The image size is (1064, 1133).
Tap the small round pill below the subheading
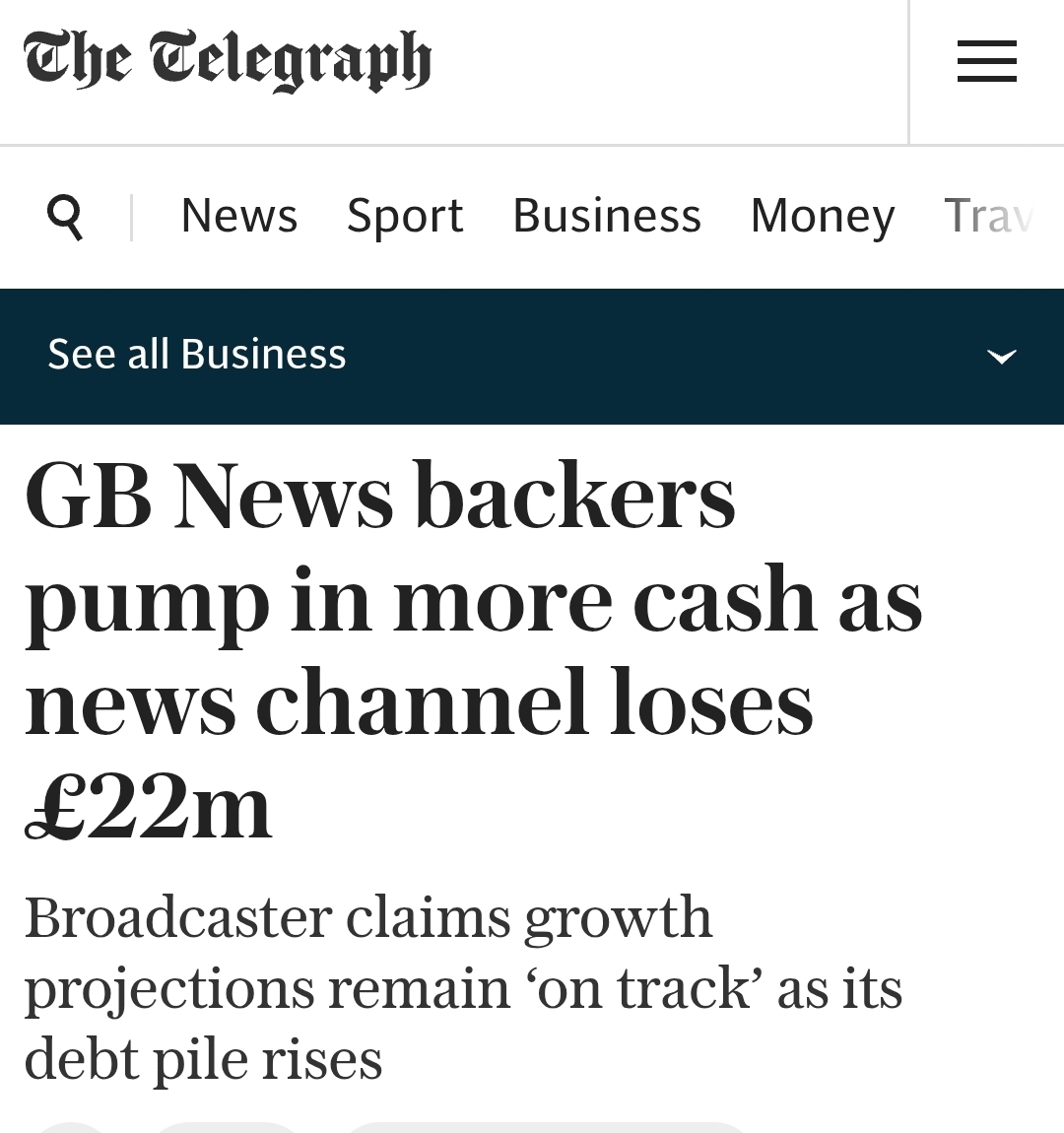coord(72,1127)
